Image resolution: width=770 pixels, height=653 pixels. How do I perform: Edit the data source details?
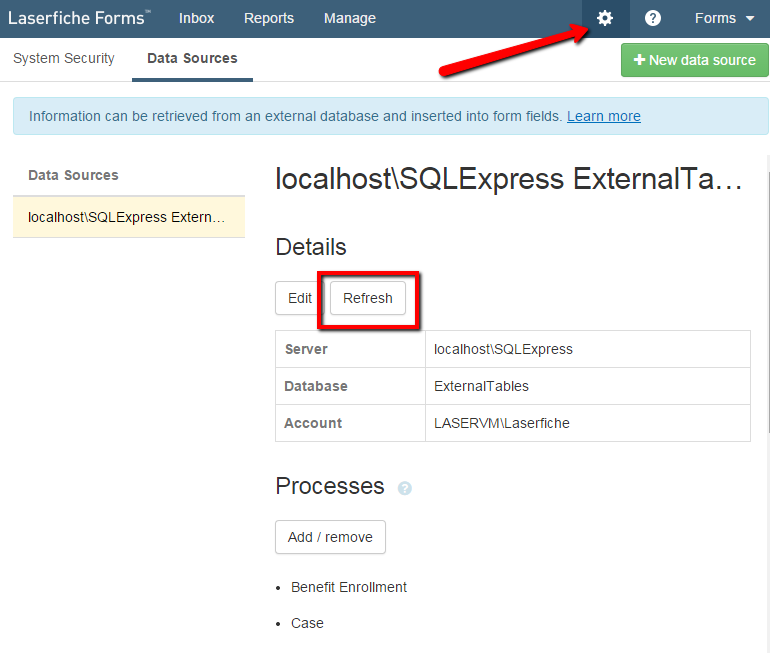tap(300, 298)
